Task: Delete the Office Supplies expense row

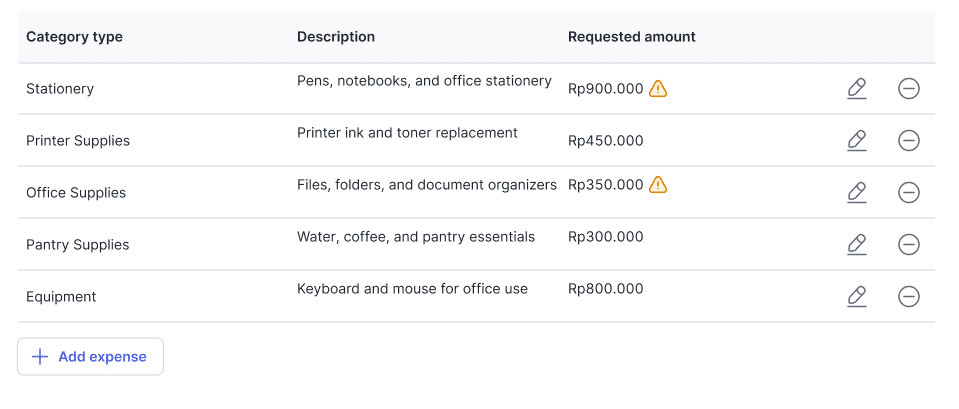Action: click(x=908, y=193)
